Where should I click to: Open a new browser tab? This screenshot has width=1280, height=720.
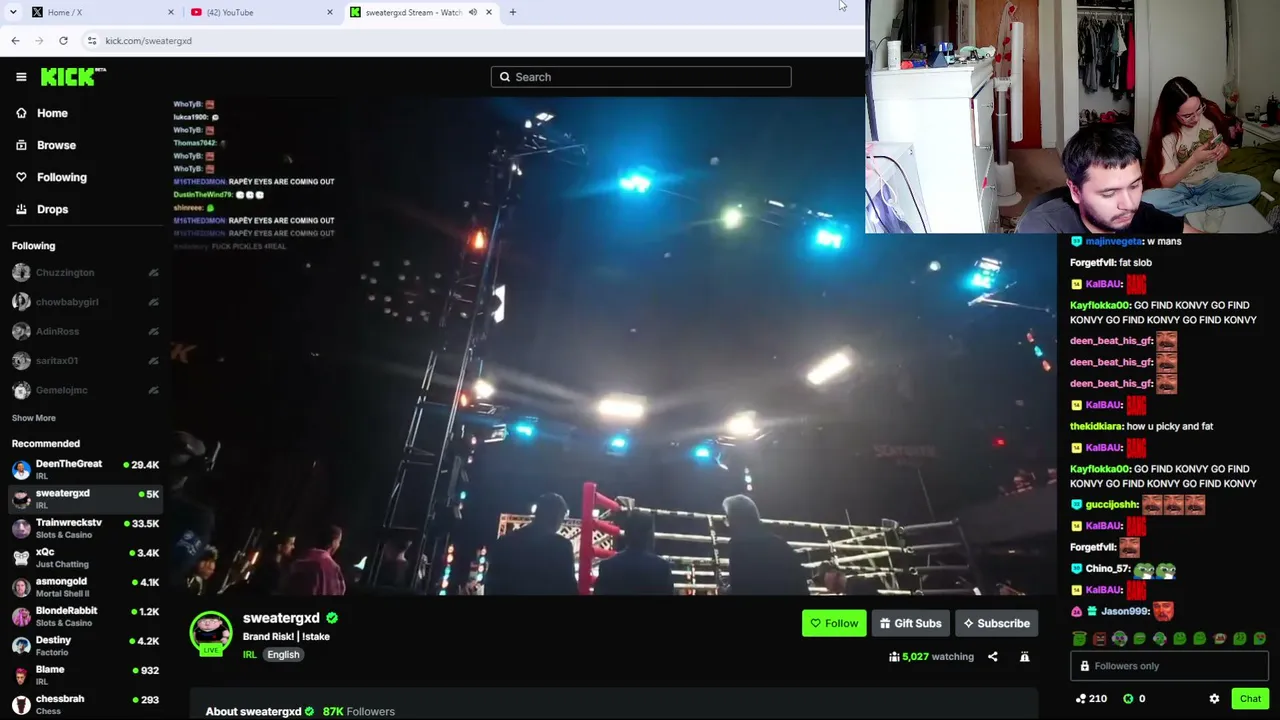[x=513, y=12]
